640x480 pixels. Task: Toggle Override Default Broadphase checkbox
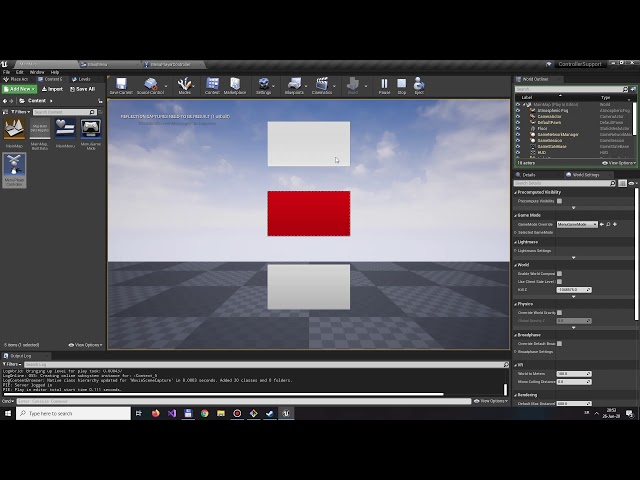[x=560, y=344]
